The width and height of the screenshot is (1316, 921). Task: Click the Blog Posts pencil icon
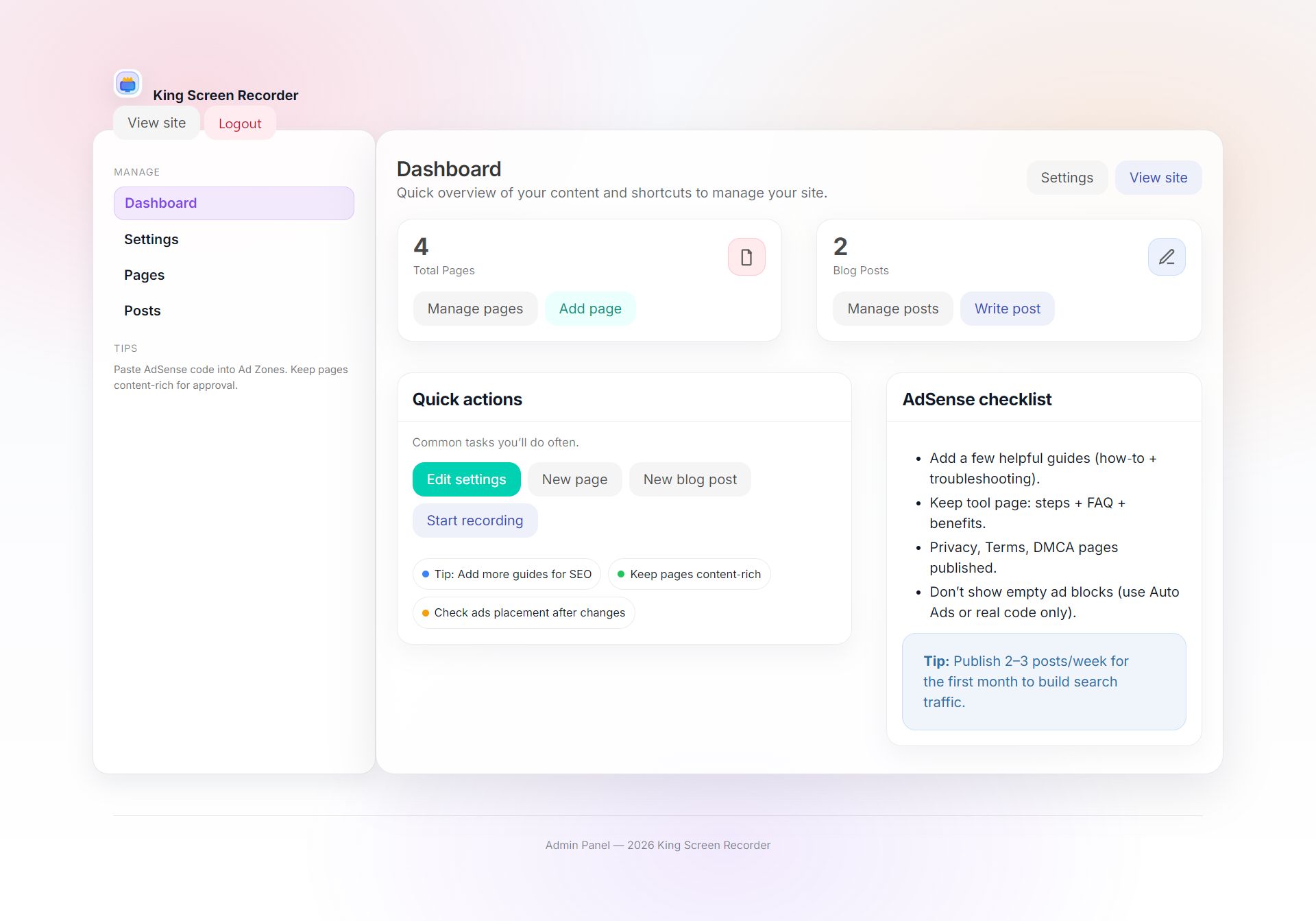click(x=1167, y=257)
